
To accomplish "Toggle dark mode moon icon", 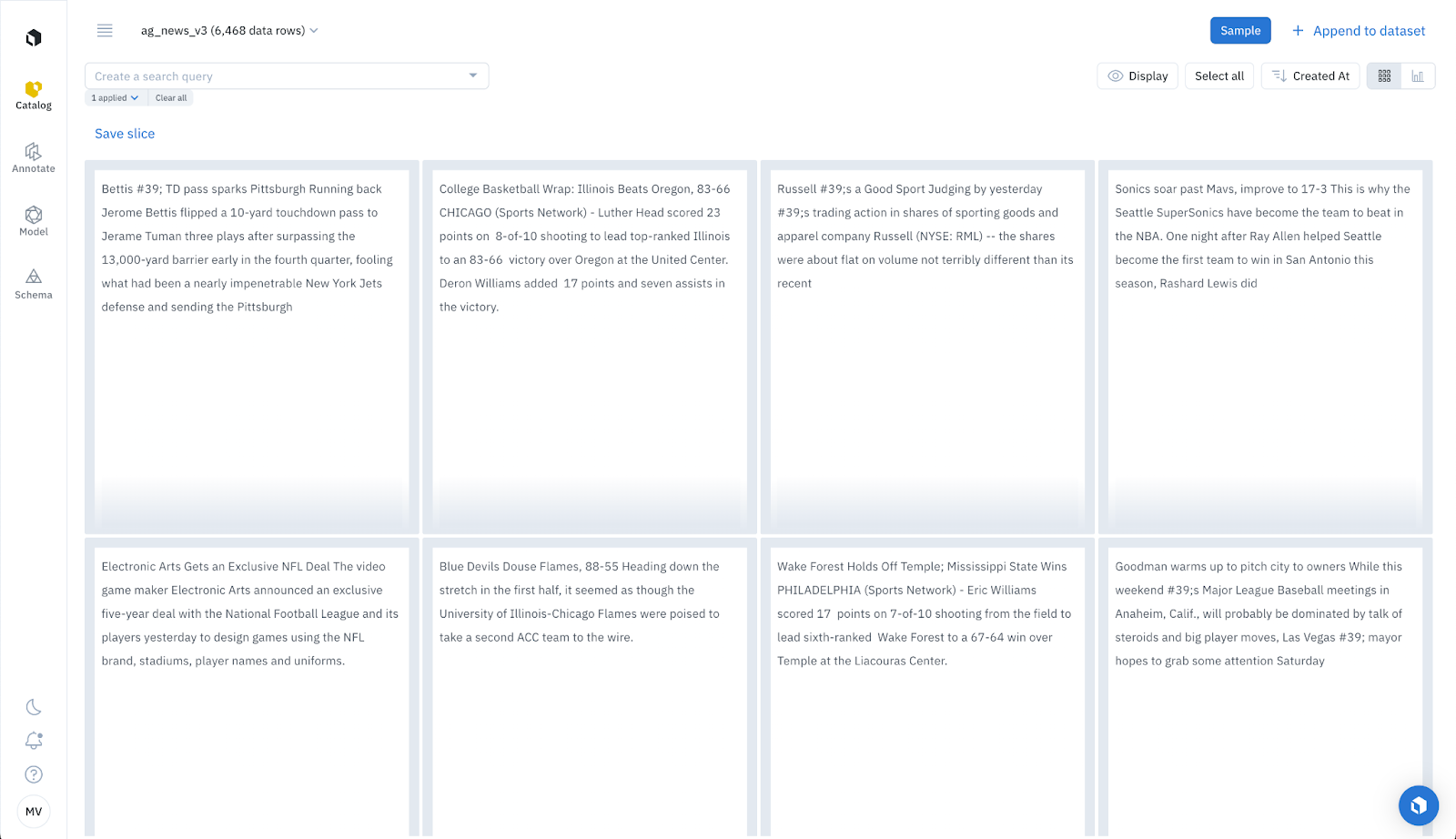I will pyautogui.click(x=34, y=707).
